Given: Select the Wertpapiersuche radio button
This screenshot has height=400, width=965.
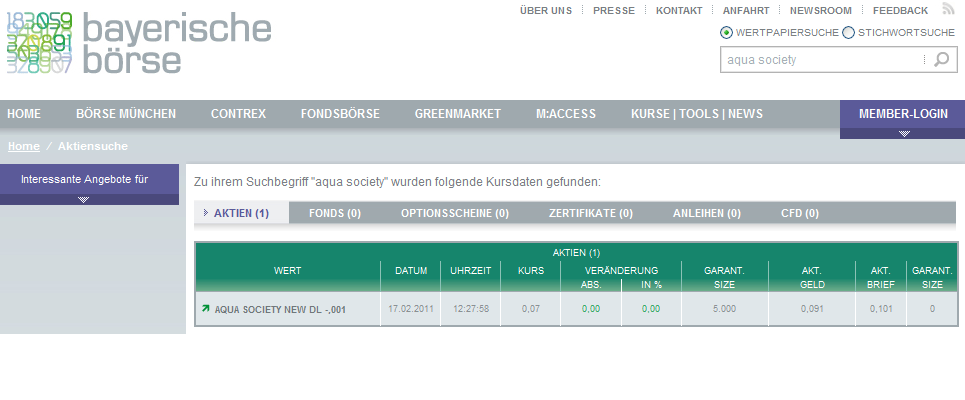Looking at the screenshot, I should pyautogui.click(x=726, y=33).
